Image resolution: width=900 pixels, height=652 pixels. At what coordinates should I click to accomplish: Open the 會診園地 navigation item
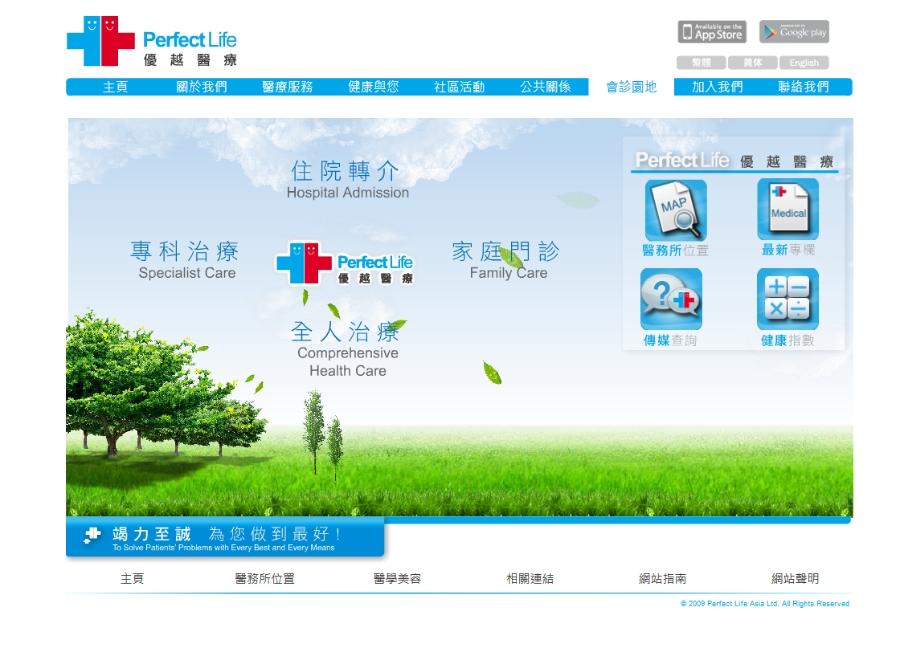tap(631, 87)
